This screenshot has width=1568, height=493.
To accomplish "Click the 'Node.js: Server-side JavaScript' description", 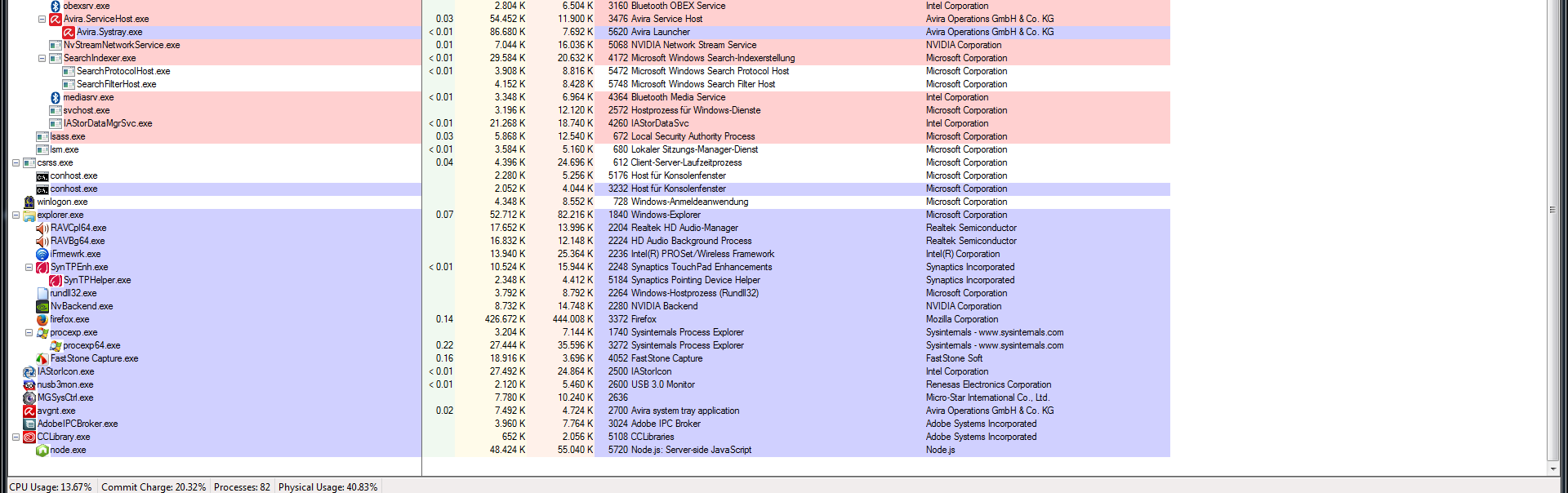I will [x=691, y=450].
